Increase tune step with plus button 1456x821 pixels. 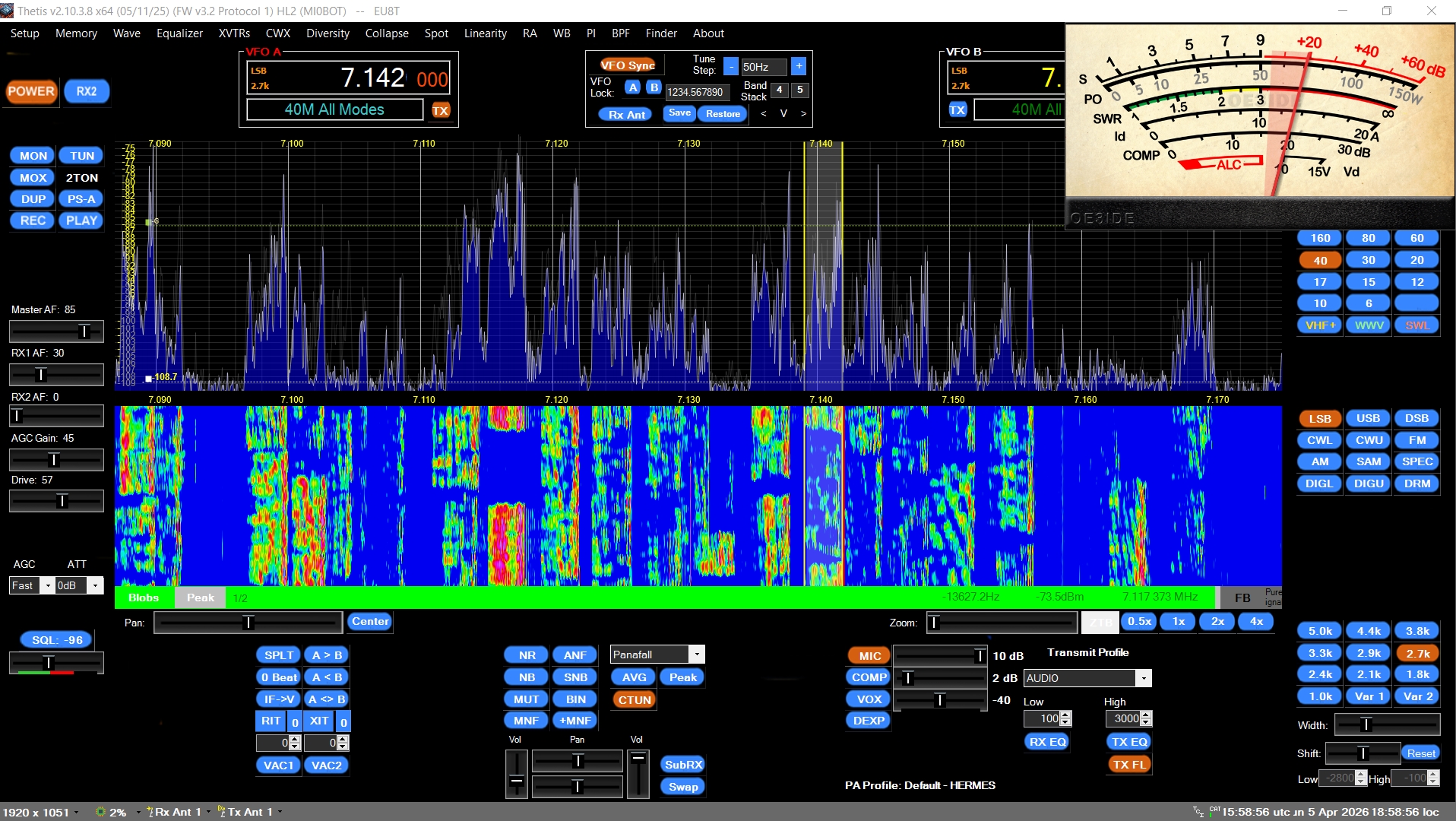coord(799,67)
